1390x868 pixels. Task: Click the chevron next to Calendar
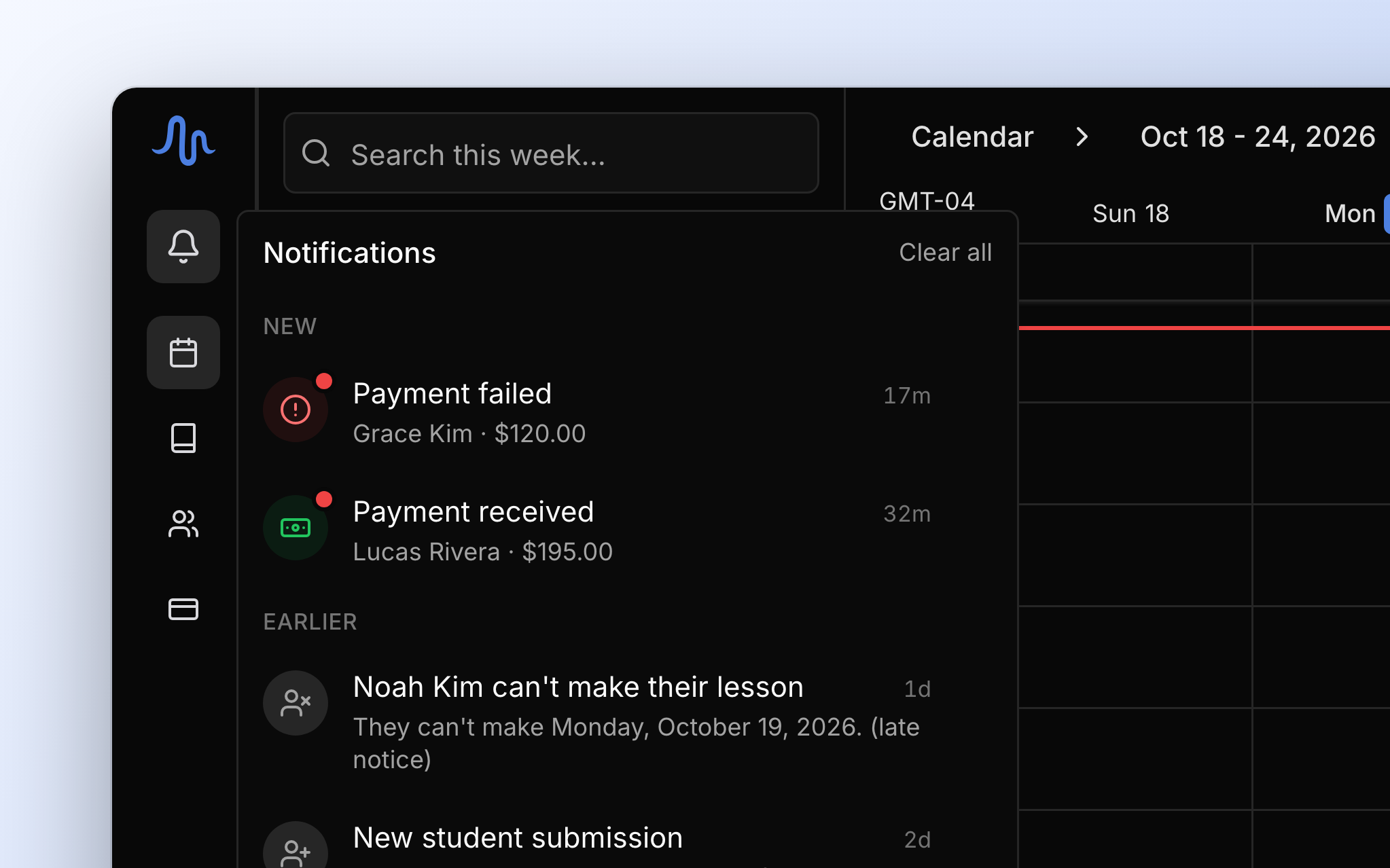pyautogui.click(x=1082, y=137)
